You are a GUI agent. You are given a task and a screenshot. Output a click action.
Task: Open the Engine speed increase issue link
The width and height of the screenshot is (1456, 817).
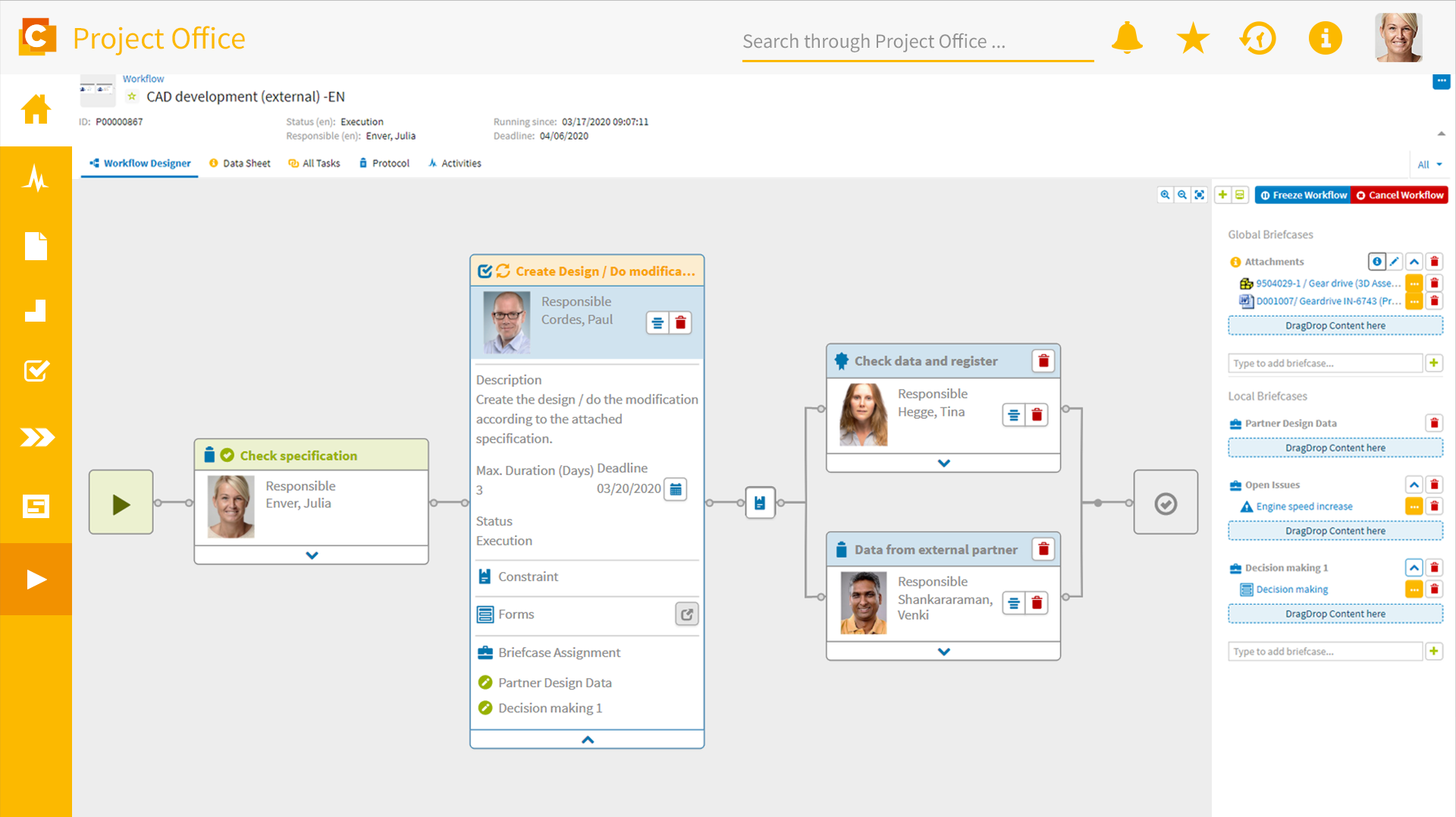[x=1303, y=506]
